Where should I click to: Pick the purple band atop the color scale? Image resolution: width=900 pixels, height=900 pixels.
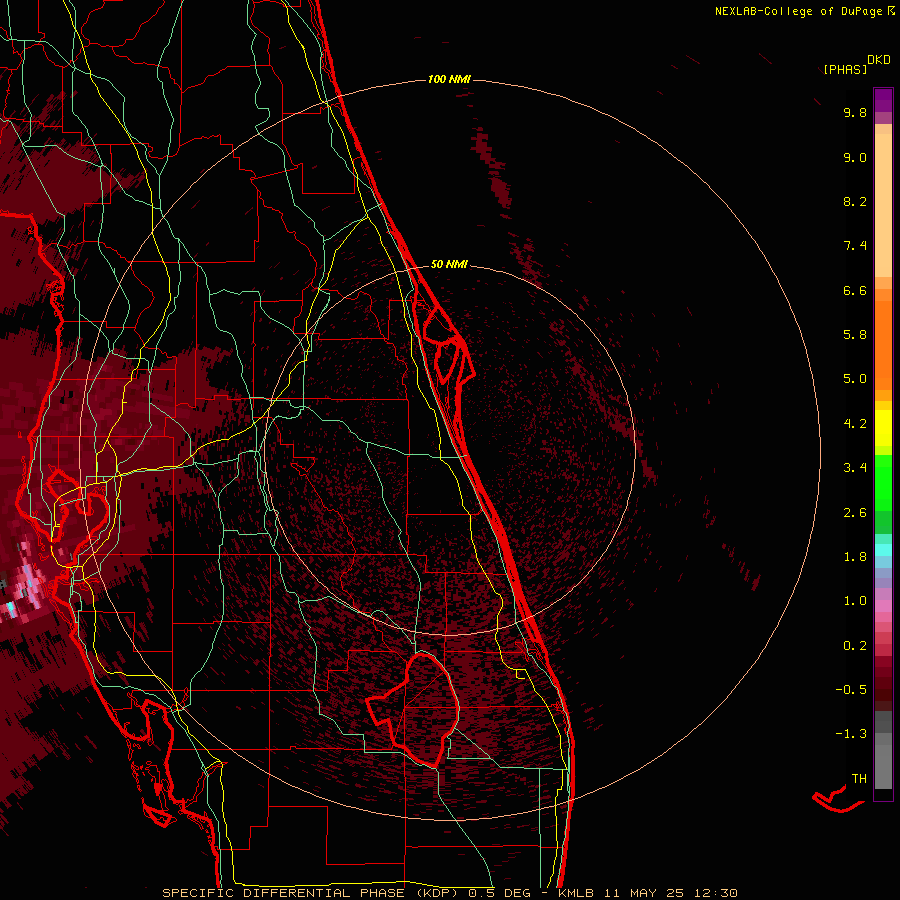pos(883,100)
